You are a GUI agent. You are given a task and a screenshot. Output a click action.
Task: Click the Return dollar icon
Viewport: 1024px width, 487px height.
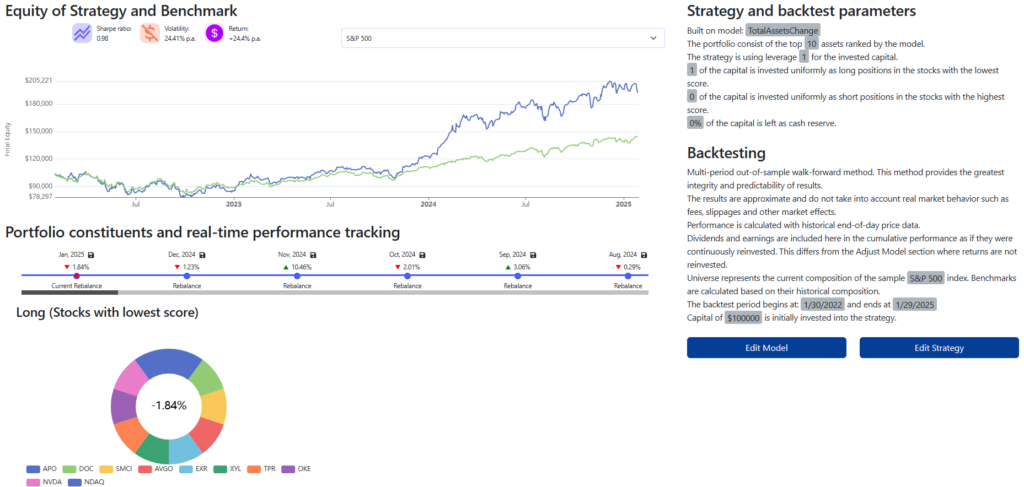pos(214,34)
